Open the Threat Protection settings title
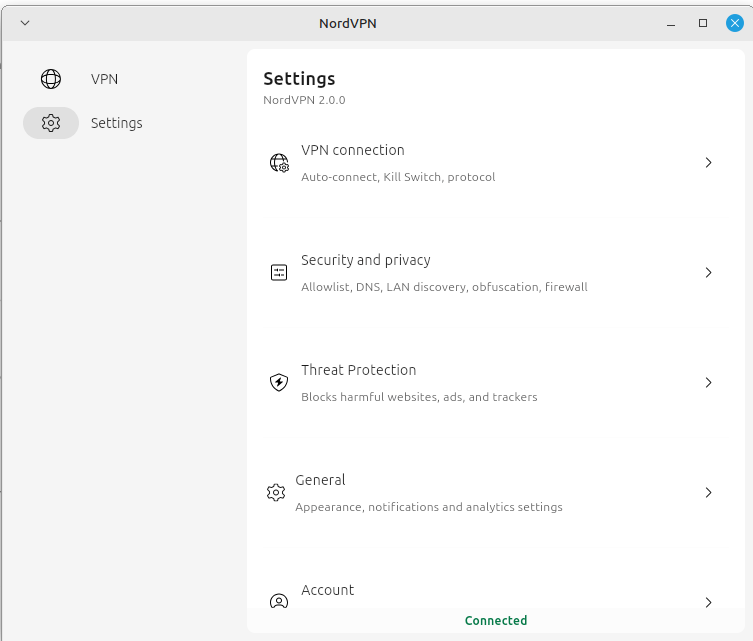The height and width of the screenshot is (641, 753). [x=359, y=370]
